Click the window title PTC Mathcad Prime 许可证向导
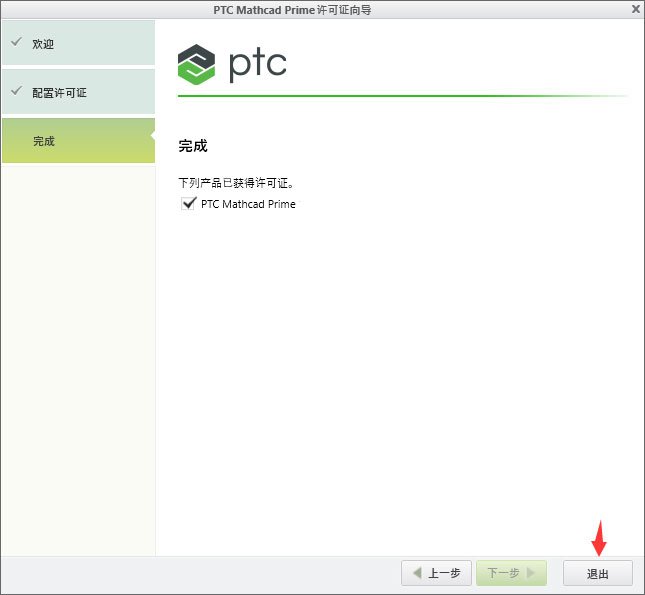Screen dimensions: 645x595 292,10
